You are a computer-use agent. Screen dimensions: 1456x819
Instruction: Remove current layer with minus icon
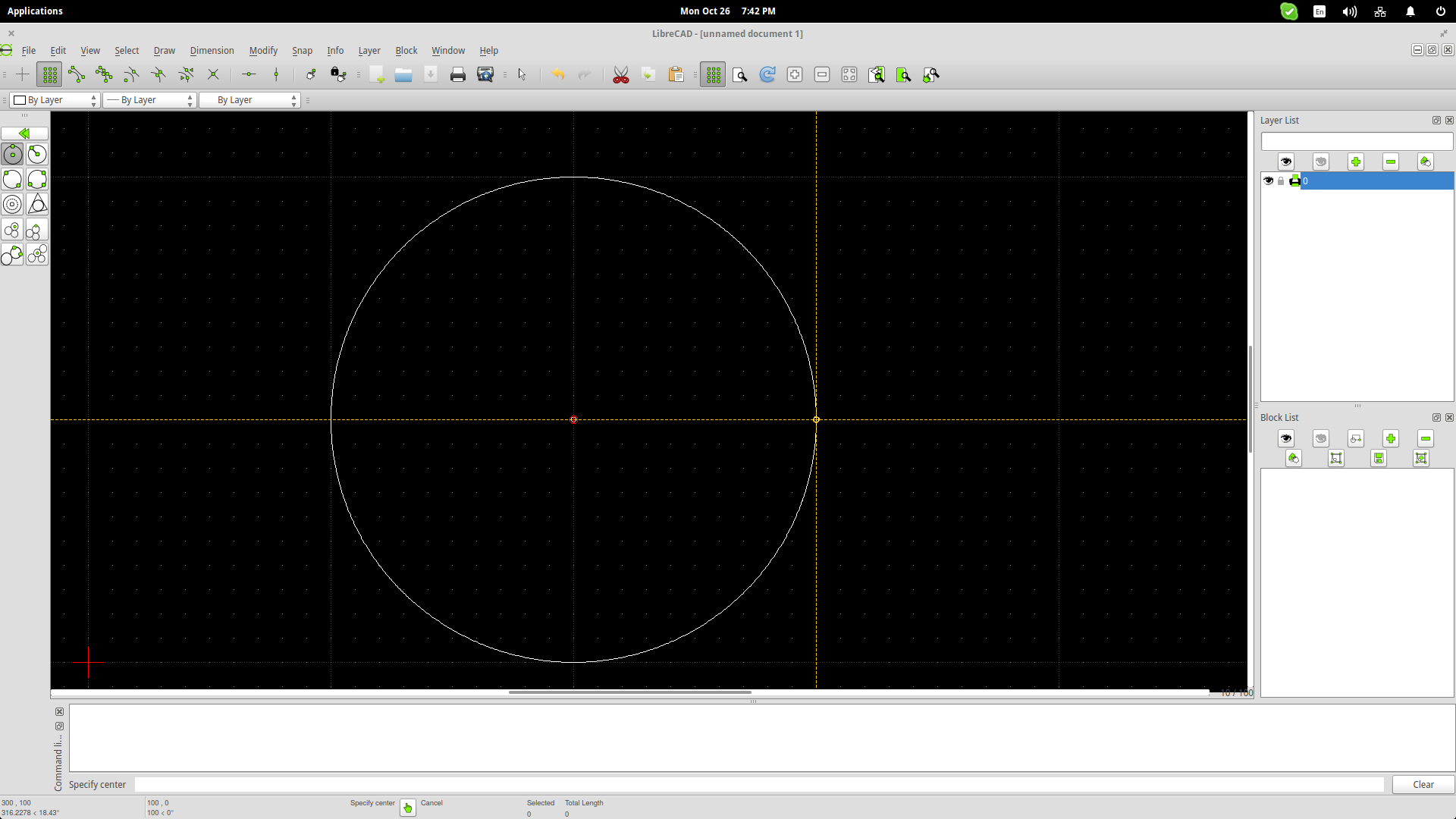[1391, 162]
